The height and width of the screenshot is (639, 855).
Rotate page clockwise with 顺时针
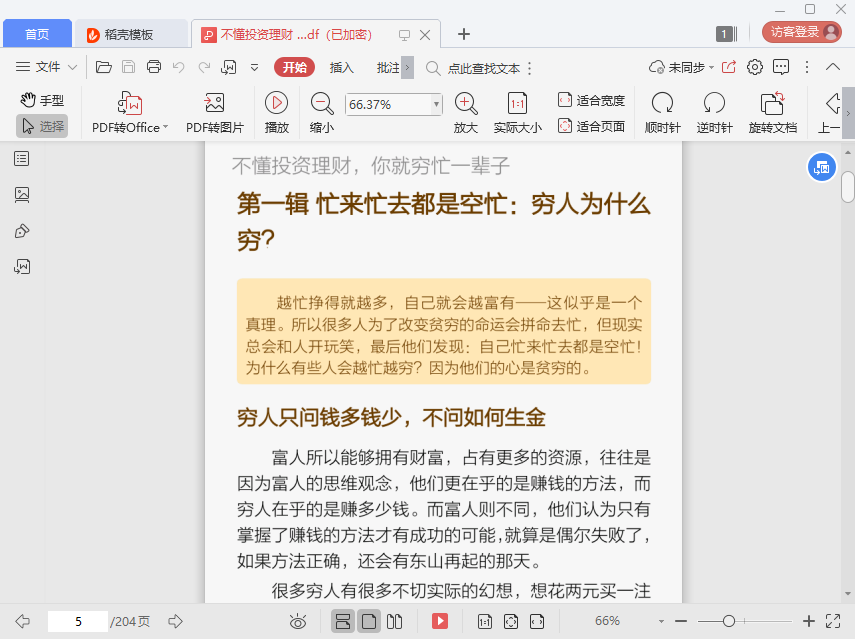(x=662, y=103)
